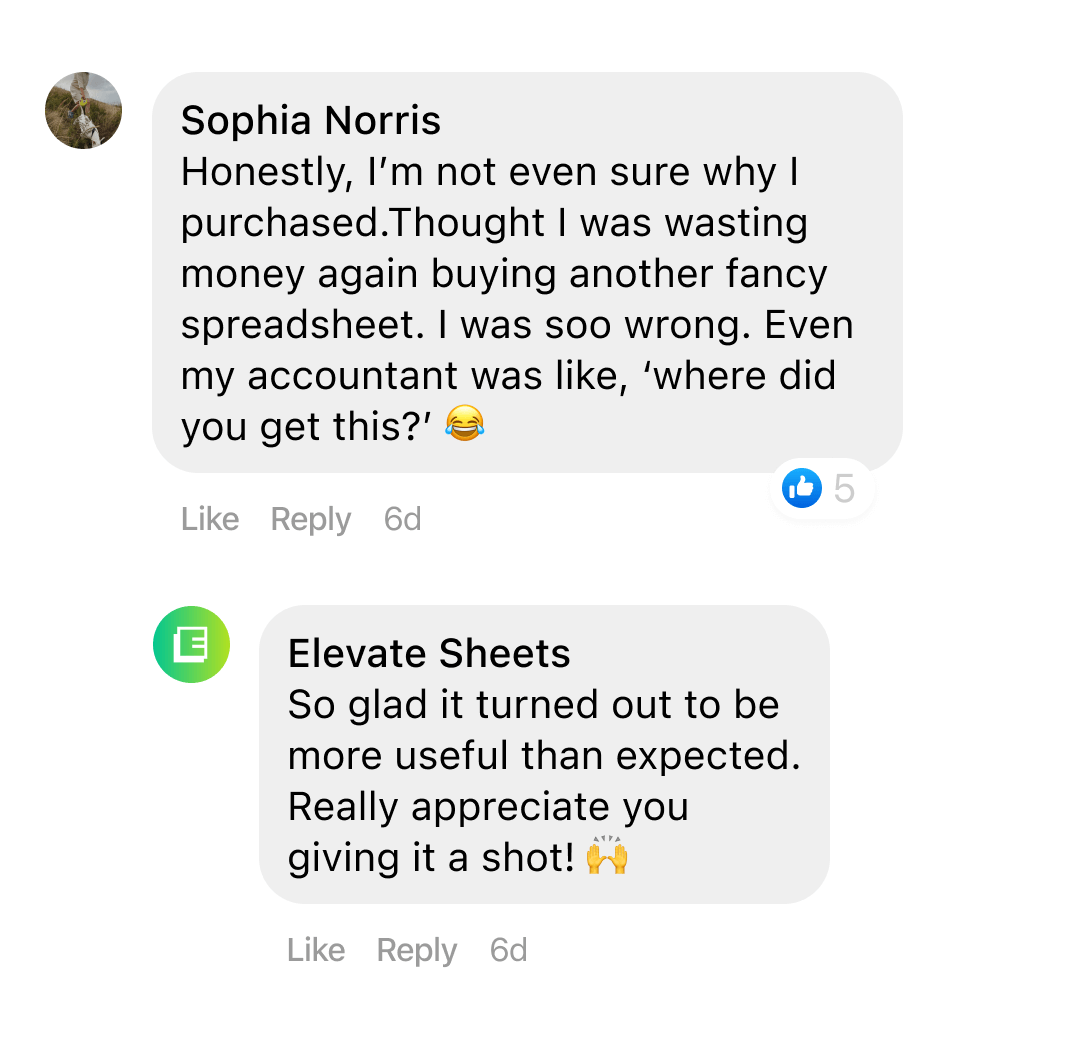Reply to the Elevate Sheets comment
1080x1041 pixels.
point(417,950)
